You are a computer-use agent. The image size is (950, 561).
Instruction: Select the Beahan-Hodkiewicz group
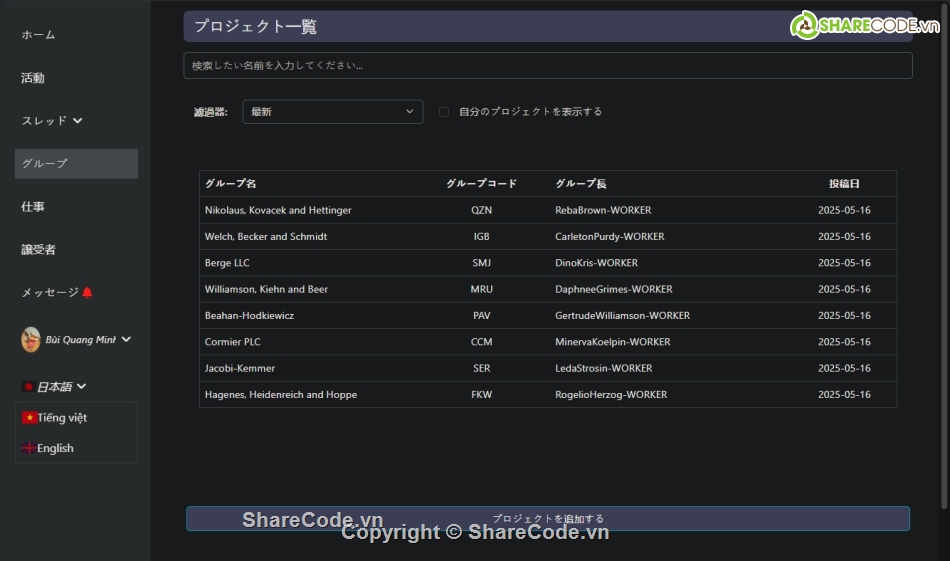point(249,316)
